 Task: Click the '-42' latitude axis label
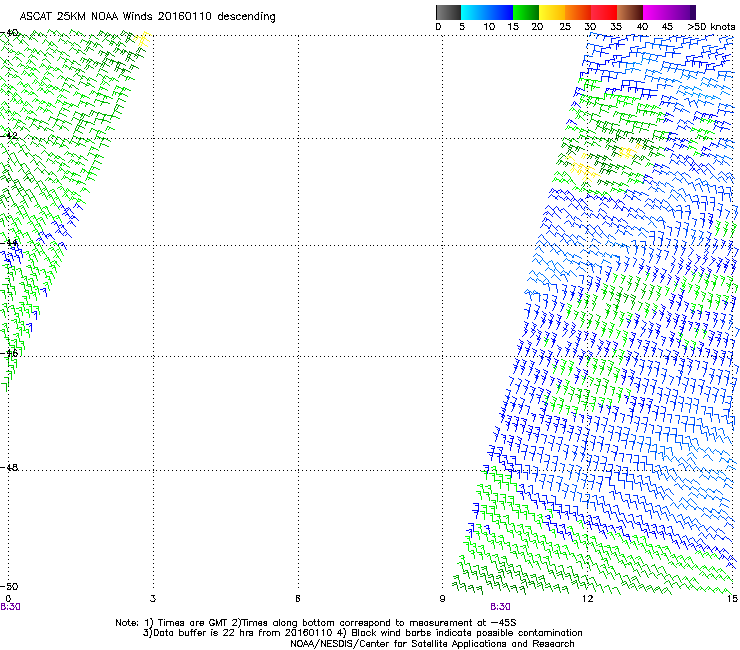(9, 135)
